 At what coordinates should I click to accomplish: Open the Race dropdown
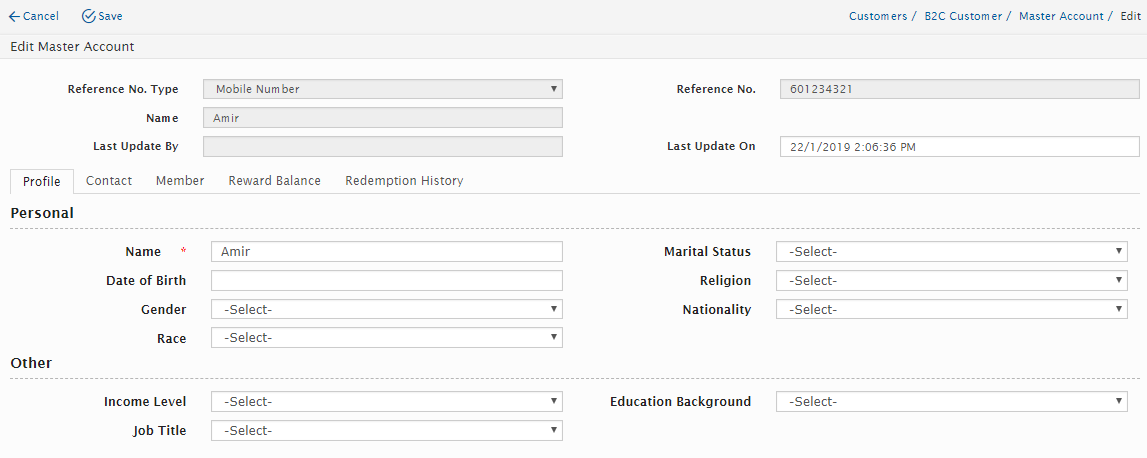pos(386,338)
